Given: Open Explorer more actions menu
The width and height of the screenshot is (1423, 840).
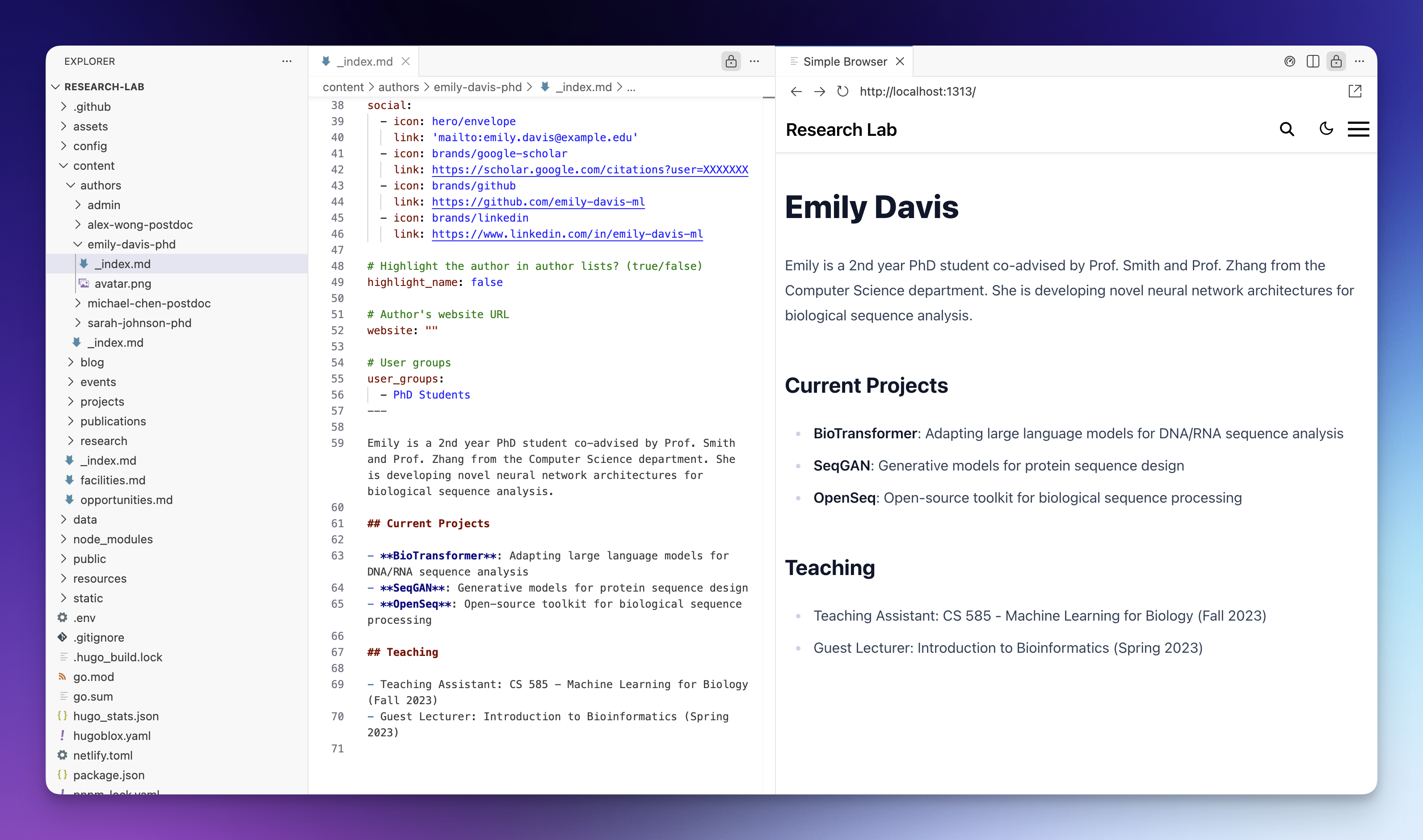Looking at the screenshot, I should tap(287, 61).
